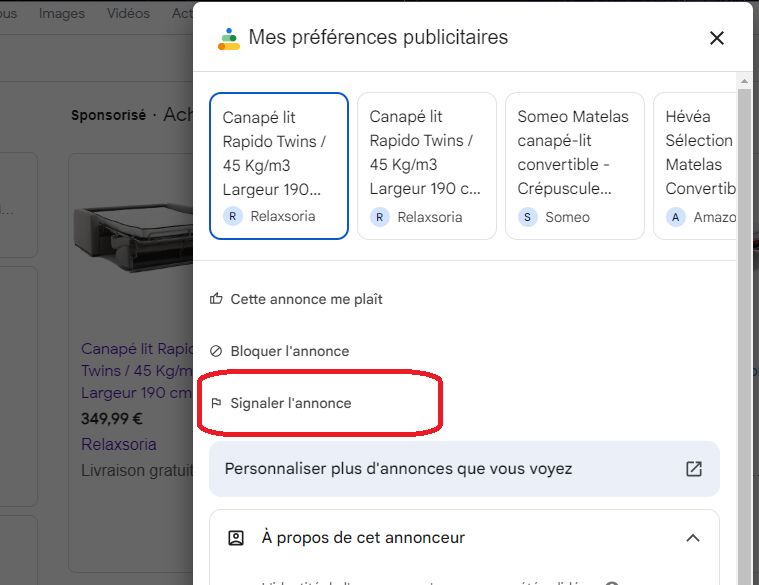The image size is (759, 585).
Task: Click the advertiser person icon
Action: pos(236,538)
